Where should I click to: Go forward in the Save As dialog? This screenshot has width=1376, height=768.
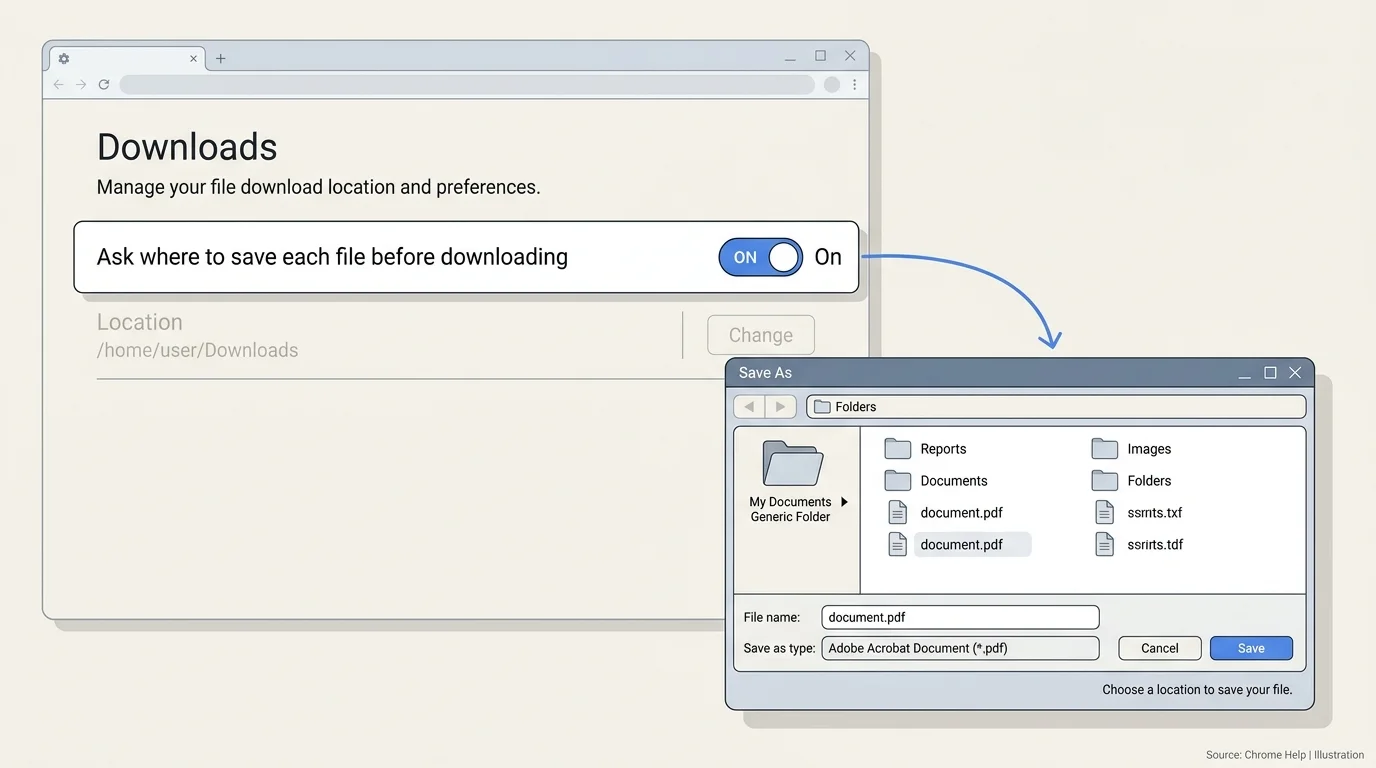[781, 407]
